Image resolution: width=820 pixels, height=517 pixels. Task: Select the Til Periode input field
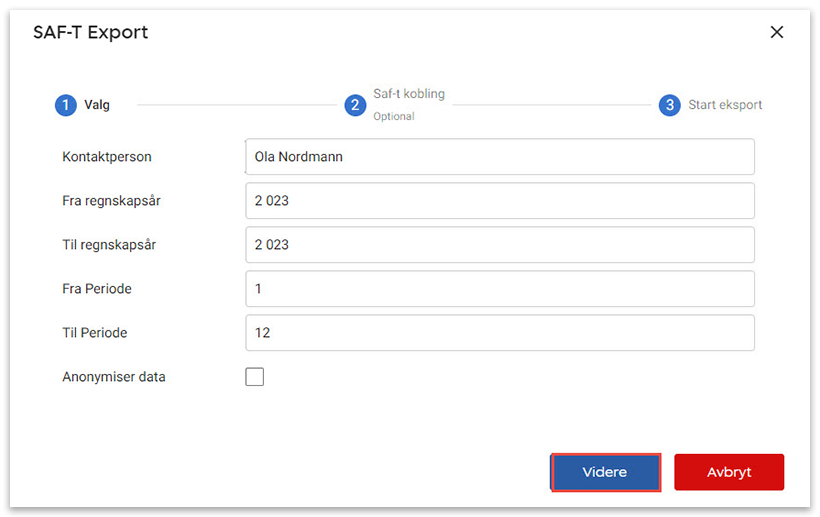point(499,333)
